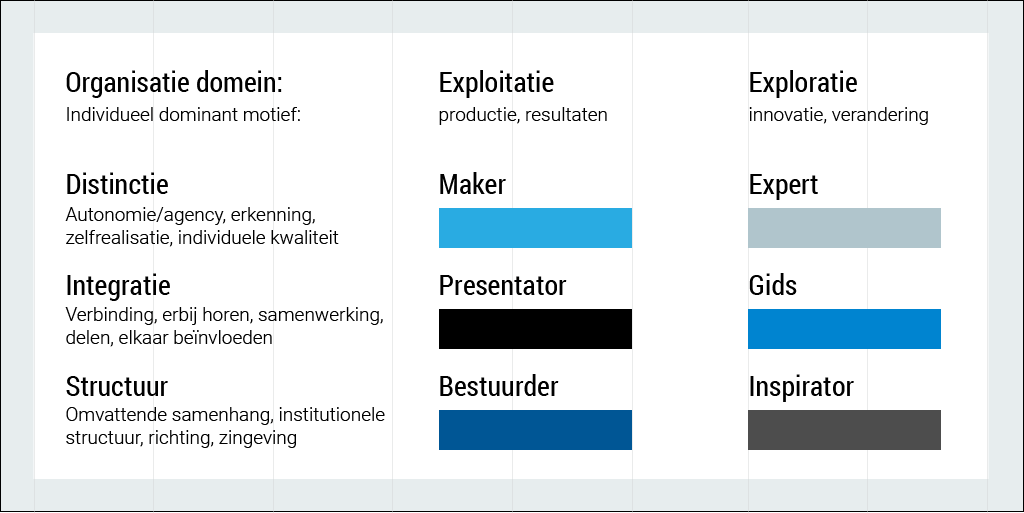Click the Exploitatie column title

[x=496, y=83]
